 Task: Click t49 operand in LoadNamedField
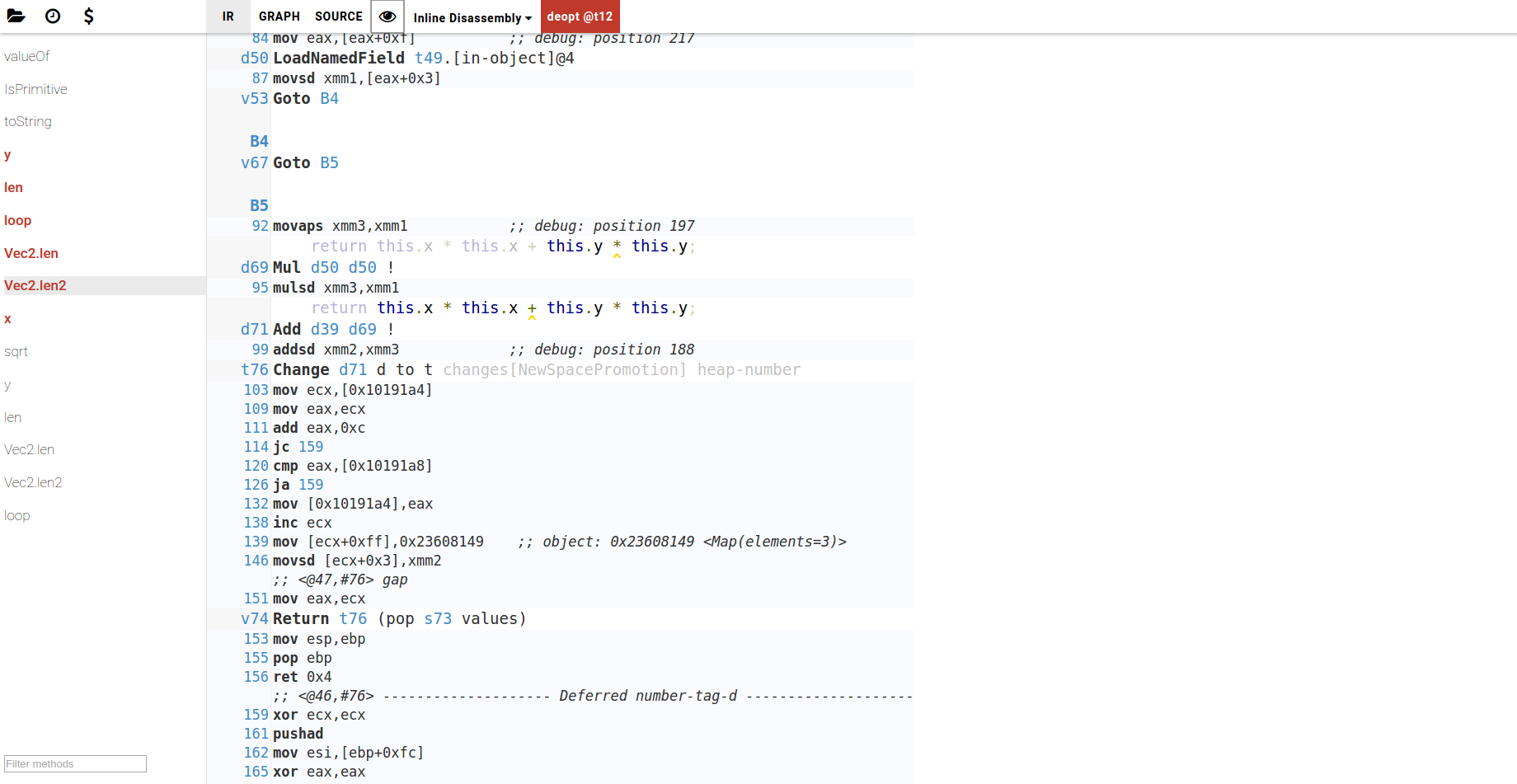coord(428,58)
